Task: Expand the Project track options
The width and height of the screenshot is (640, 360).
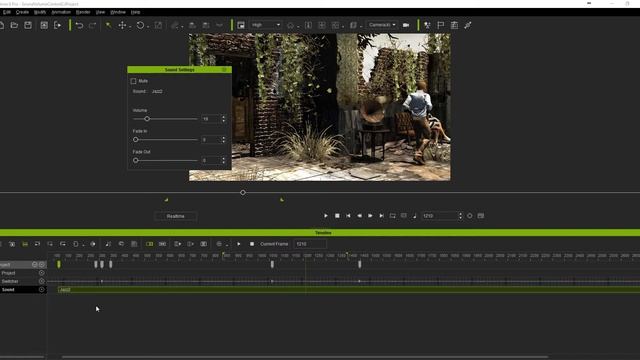Action: pyautogui.click(x=41, y=273)
